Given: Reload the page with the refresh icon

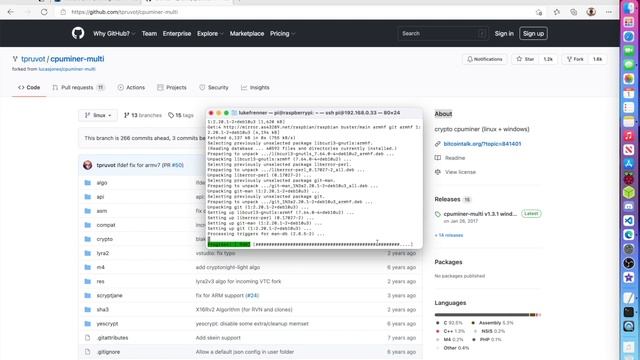Looking at the screenshot, I should 44,12.
